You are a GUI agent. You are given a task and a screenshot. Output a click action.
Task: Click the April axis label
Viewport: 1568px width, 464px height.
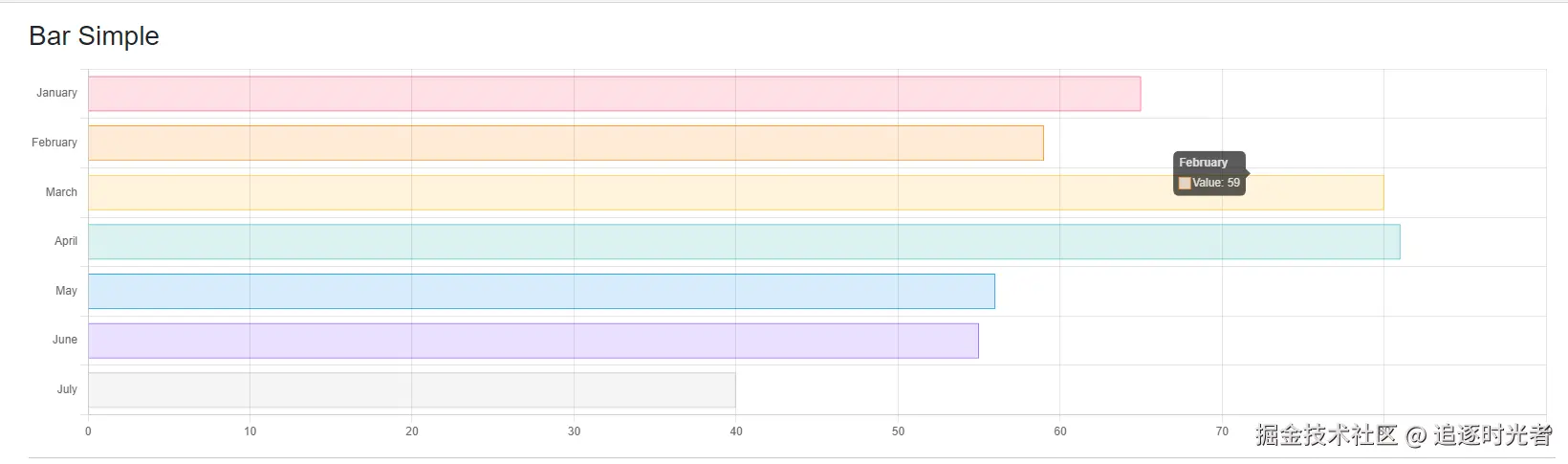click(66, 241)
